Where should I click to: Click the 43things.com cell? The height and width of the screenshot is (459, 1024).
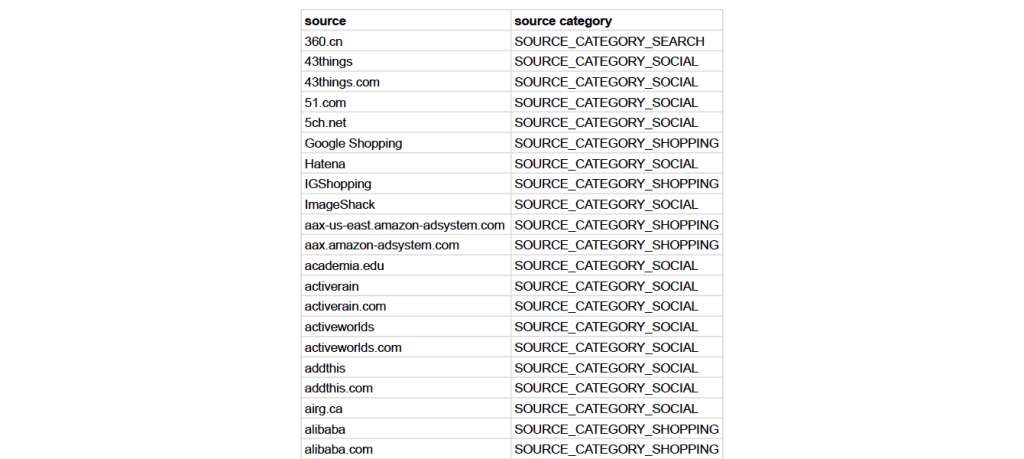click(342, 82)
